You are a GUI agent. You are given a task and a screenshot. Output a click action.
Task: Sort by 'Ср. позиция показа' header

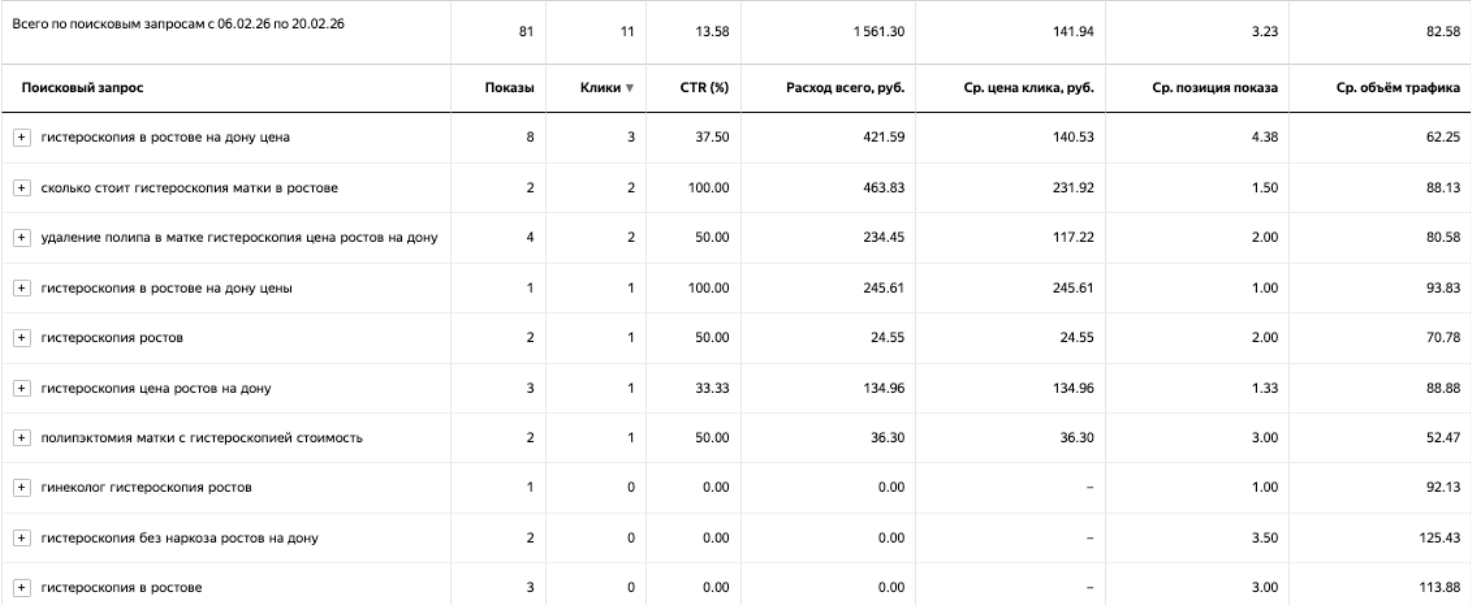[x=1220, y=88]
